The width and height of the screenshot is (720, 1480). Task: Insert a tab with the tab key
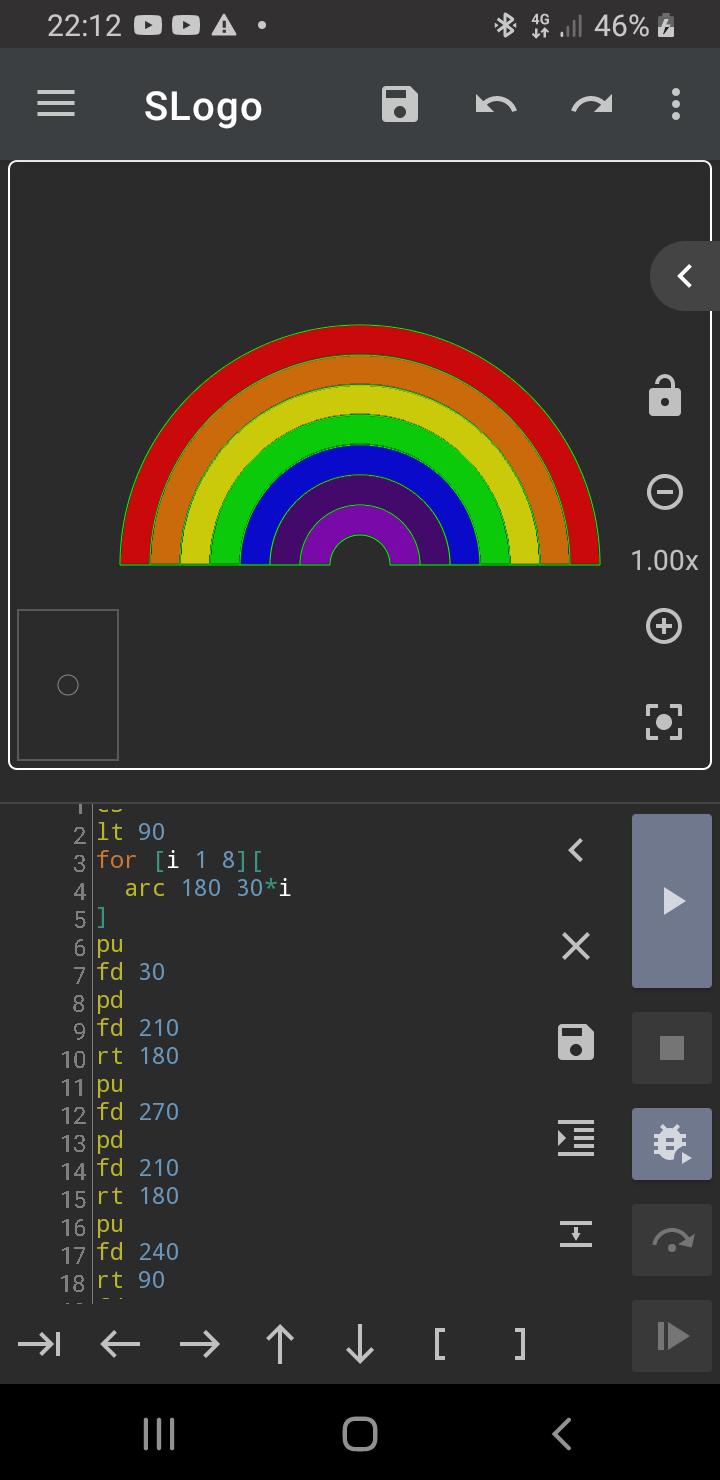pyautogui.click(x=40, y=1344)
